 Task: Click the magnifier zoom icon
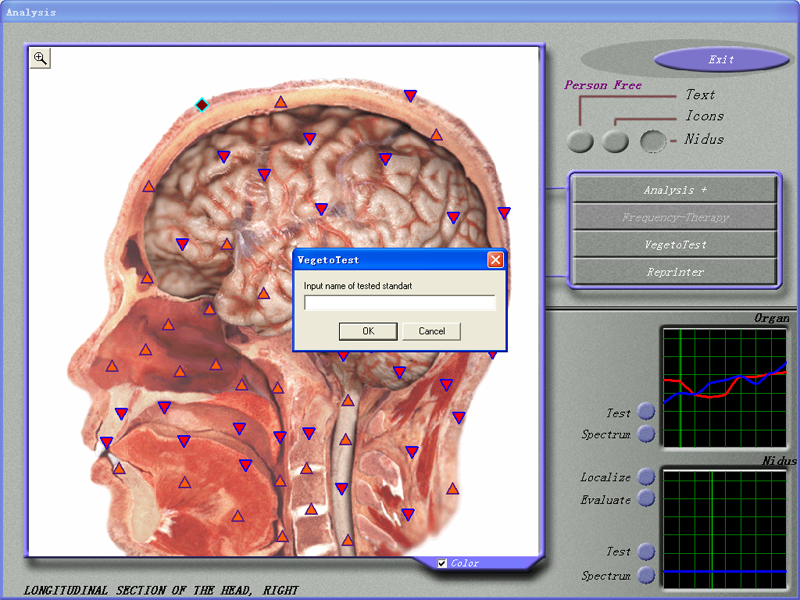(40, 58)
